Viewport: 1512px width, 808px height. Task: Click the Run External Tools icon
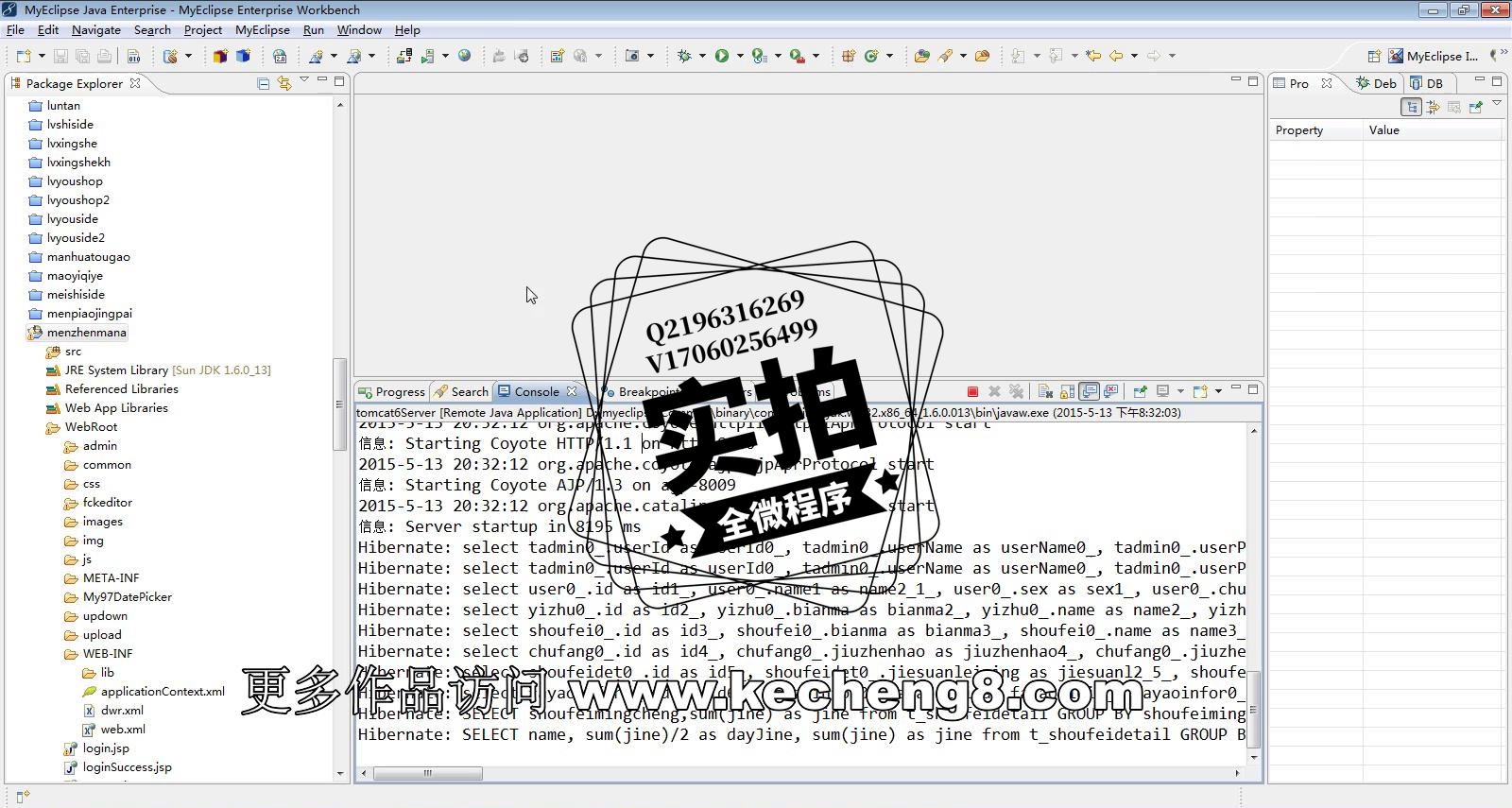point(798,56)
